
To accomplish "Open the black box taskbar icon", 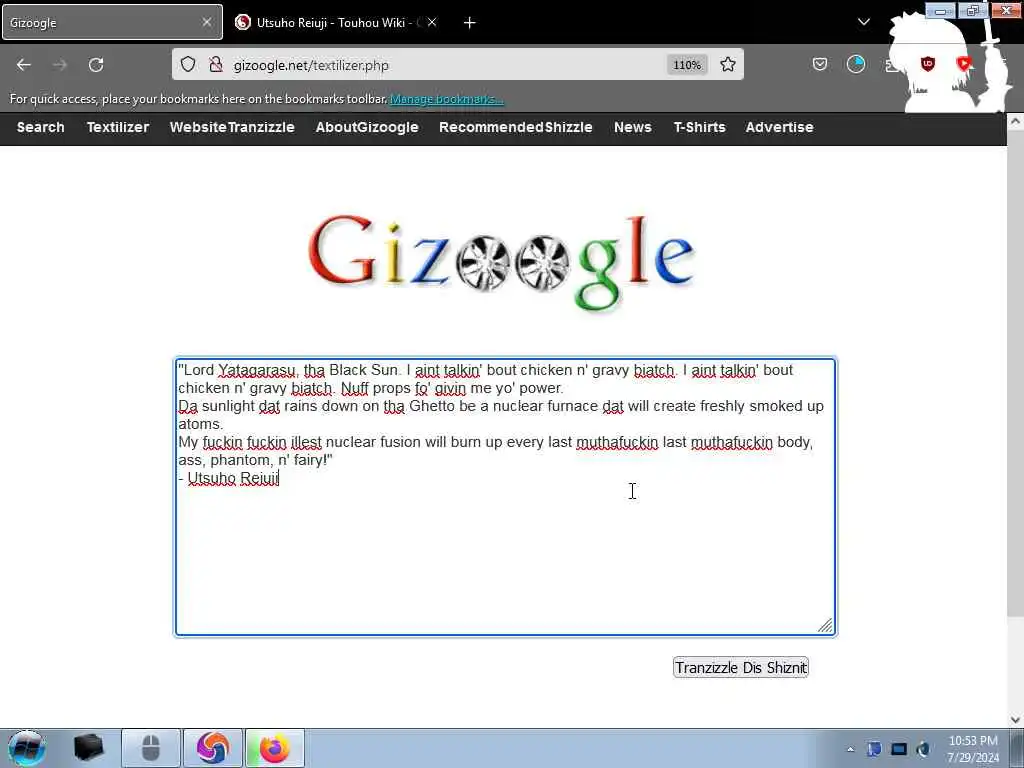I will tap(89, 748).
